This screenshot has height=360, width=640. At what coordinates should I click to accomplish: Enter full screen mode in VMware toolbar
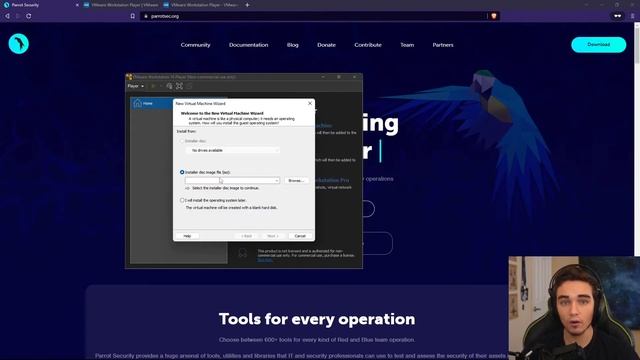coord(179,86)
